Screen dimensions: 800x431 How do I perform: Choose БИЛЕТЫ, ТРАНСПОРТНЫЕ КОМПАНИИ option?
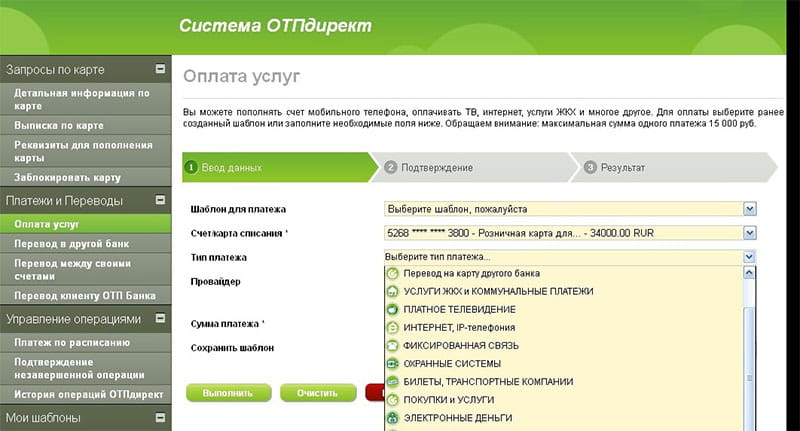(x=564, y=382)
